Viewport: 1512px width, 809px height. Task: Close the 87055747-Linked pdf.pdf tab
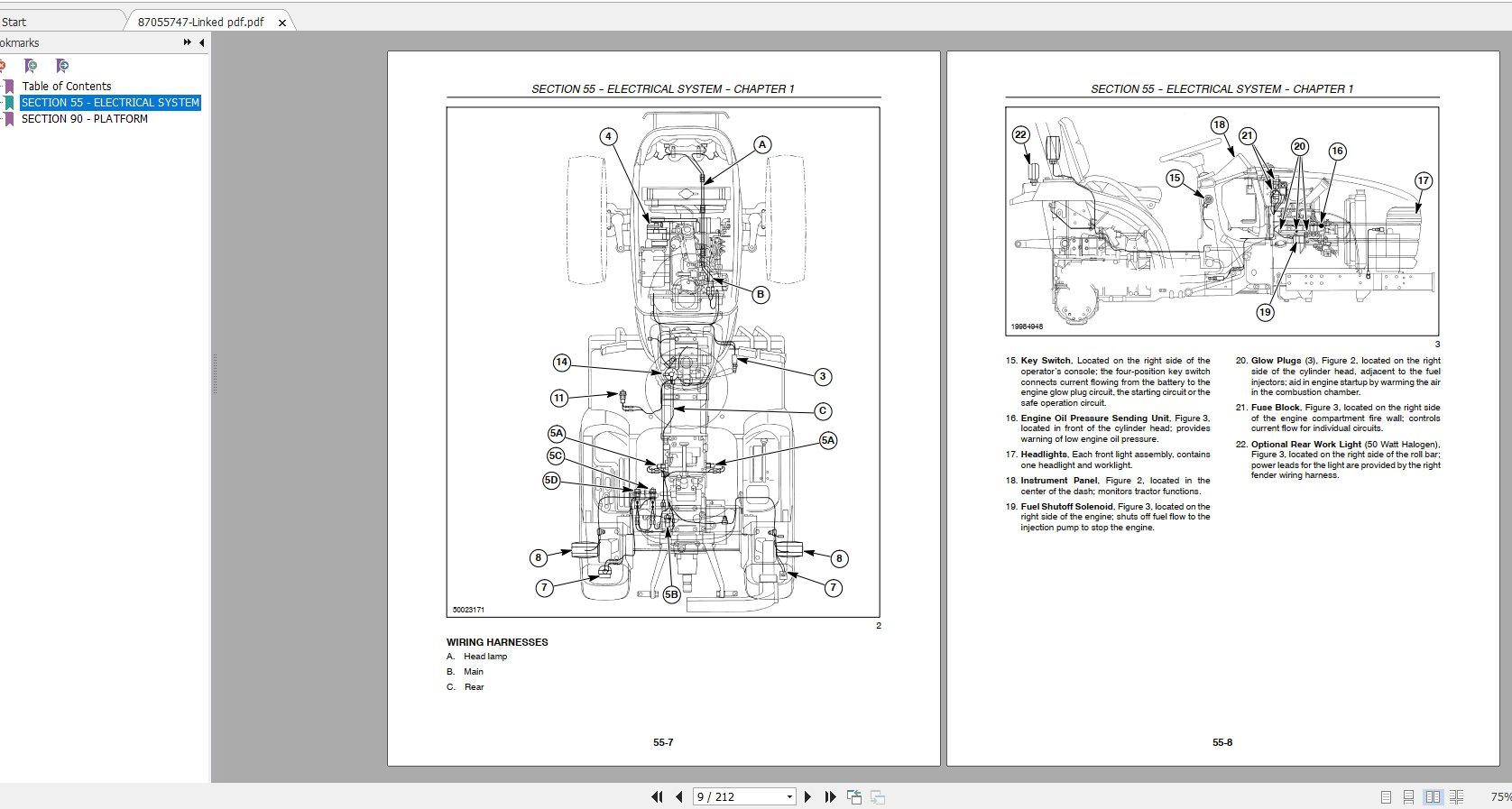point(281,23)
